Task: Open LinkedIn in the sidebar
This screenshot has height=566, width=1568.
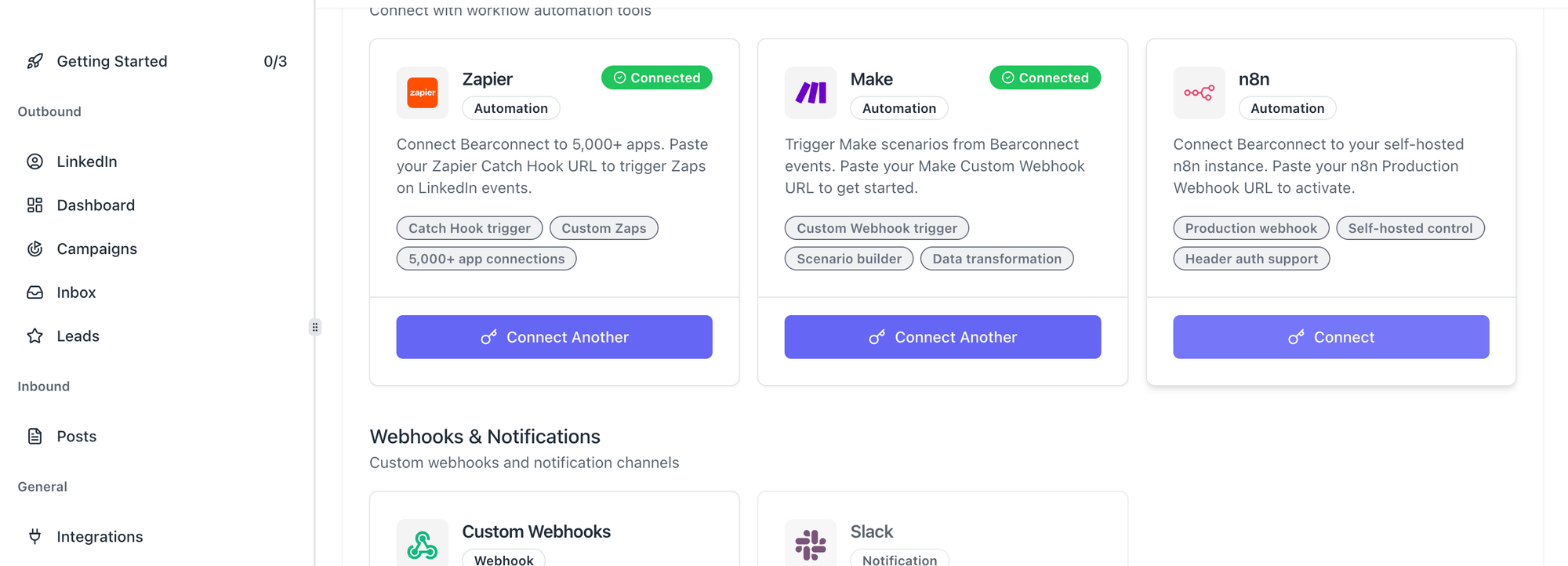Action: [86, 161]
